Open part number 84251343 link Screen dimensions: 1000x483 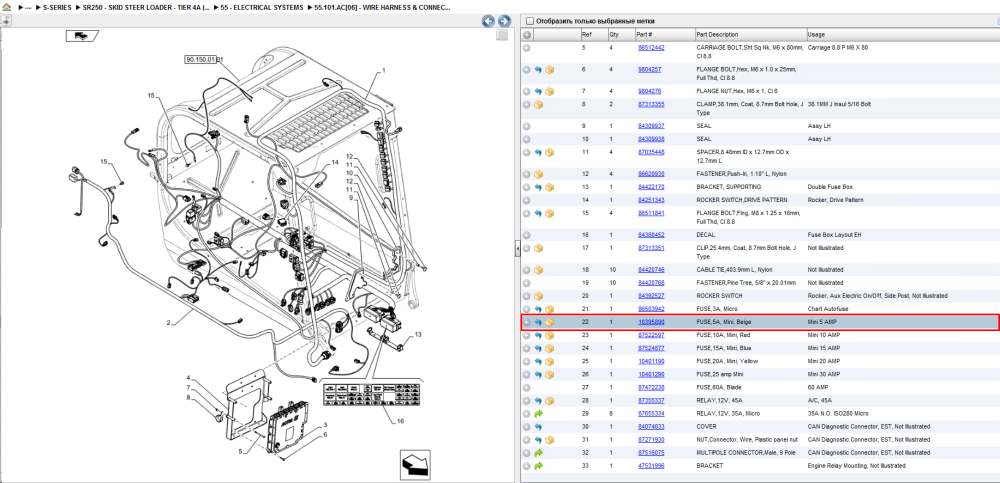(x=651, y=200)
